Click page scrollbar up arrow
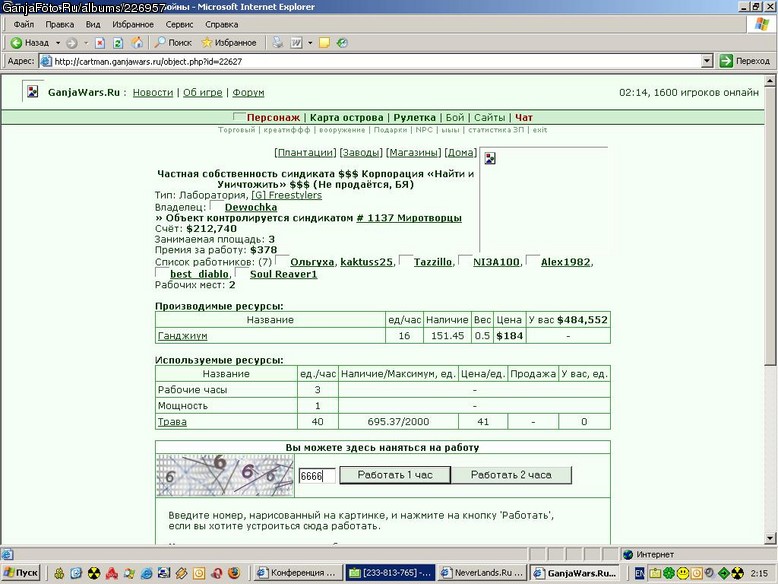The height and width of the screenshot is (584, 778). [x=770, y=80]
